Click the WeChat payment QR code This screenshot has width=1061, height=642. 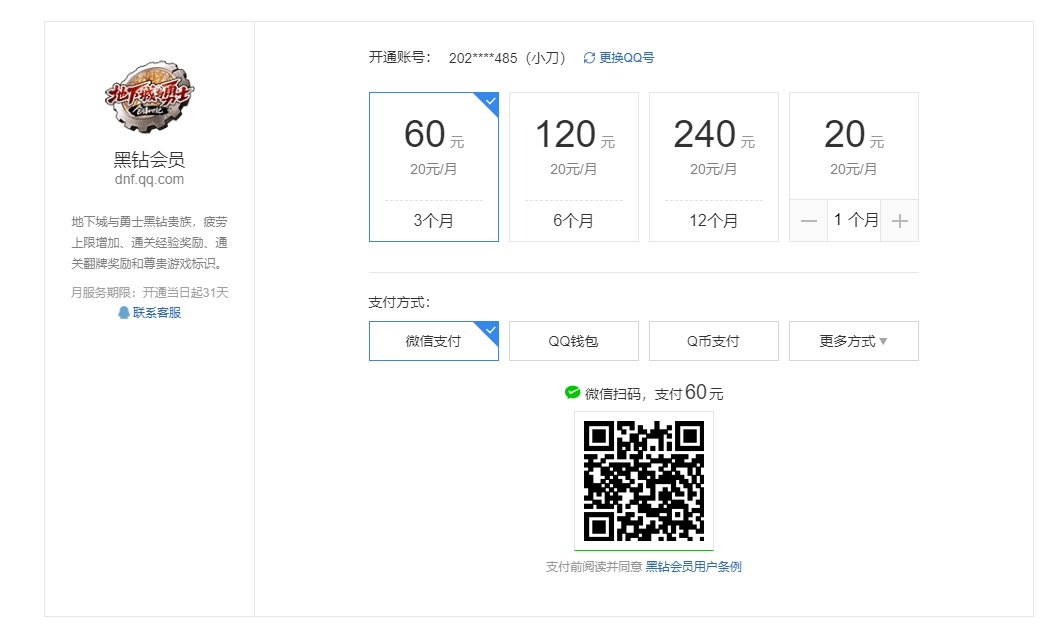(x=643, y=480)
